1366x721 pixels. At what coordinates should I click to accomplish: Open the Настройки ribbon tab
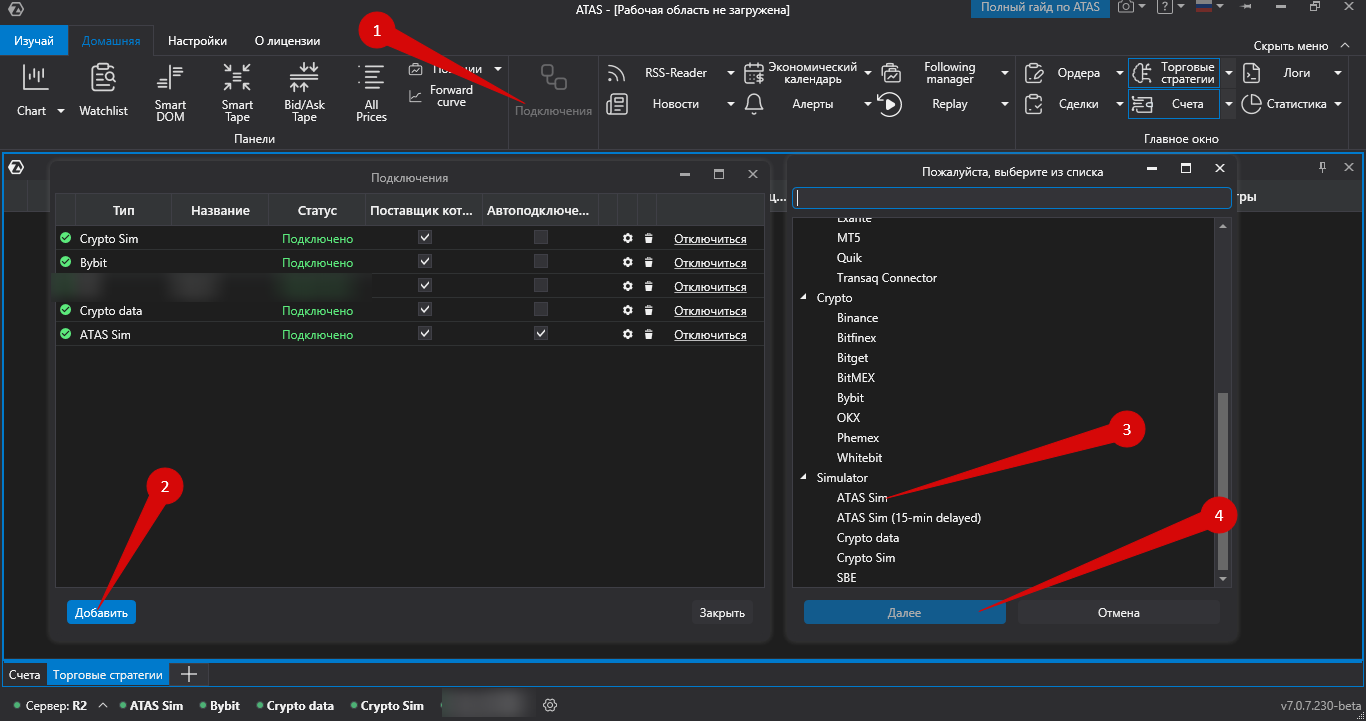pyautogui.click(x=197, y=41)
